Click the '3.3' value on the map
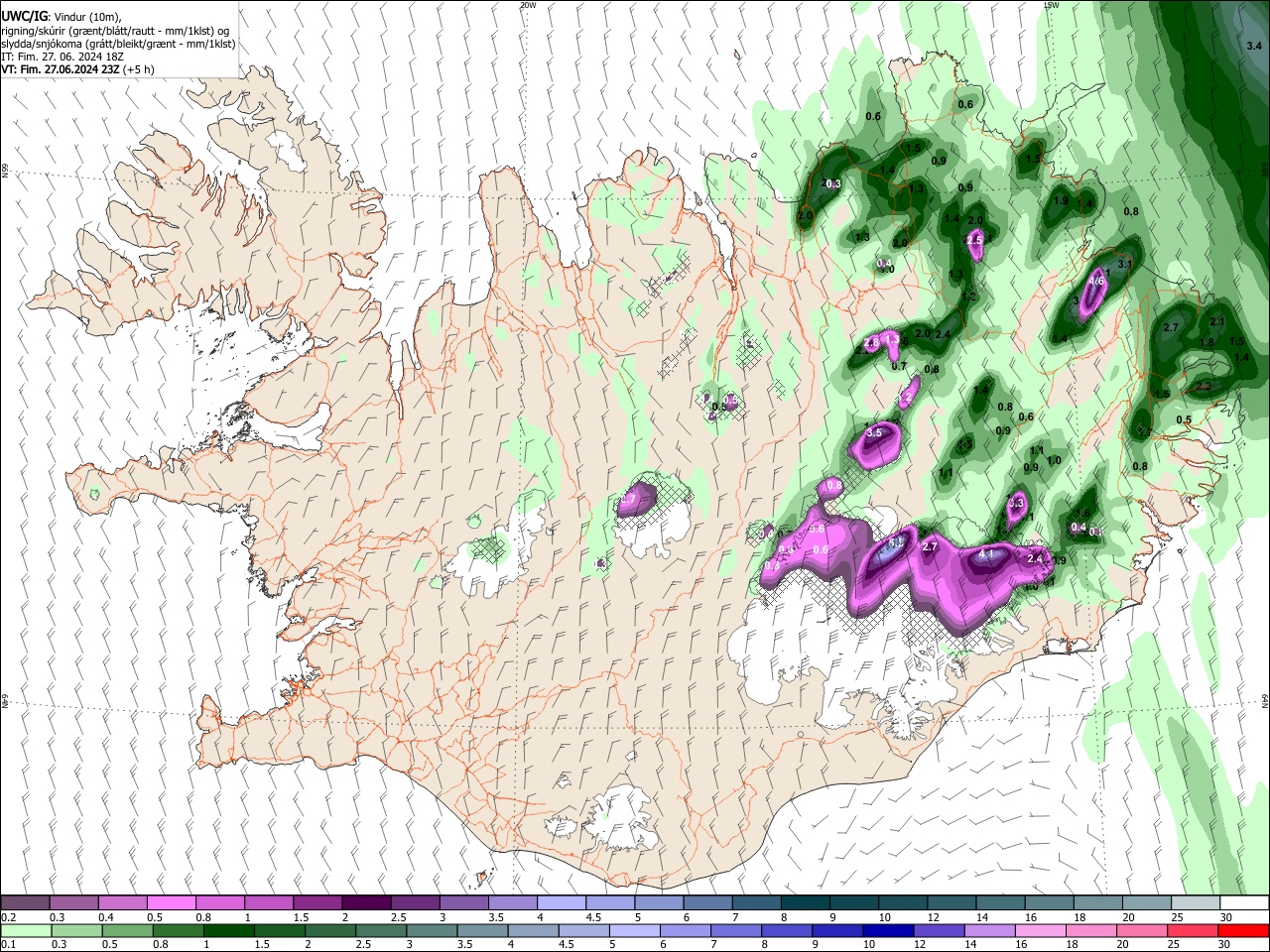 1016,504
